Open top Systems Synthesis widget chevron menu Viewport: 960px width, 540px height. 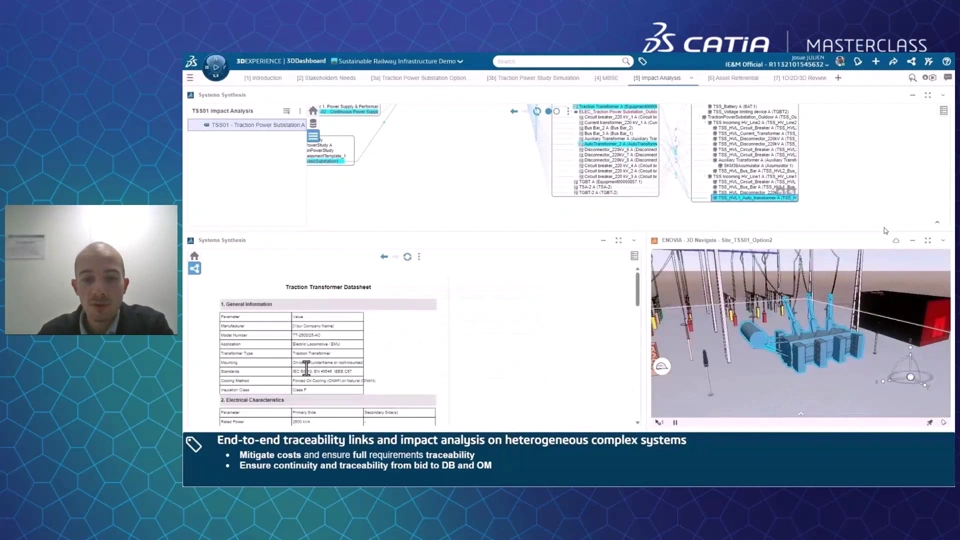943,95
